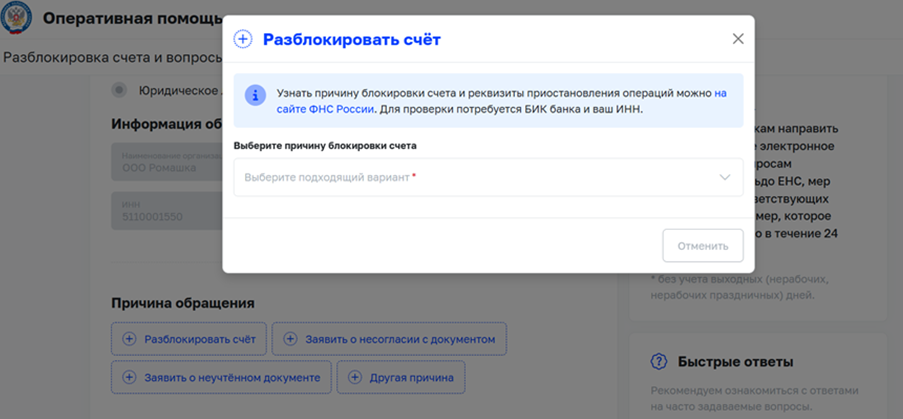Click the plus icon on Другая причина

pos(355,378)
